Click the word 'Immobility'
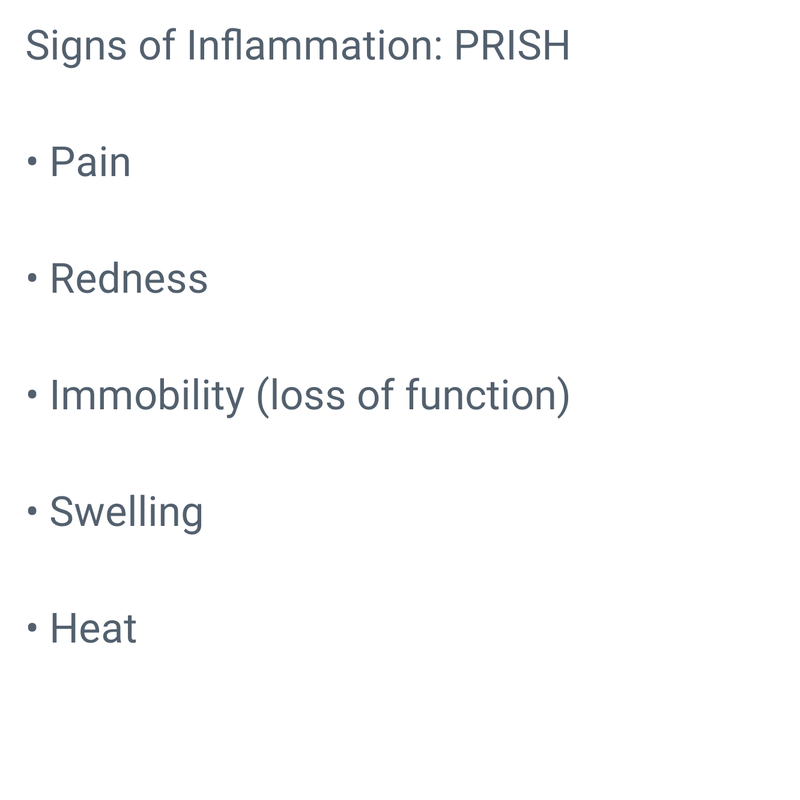 (147, 396)
